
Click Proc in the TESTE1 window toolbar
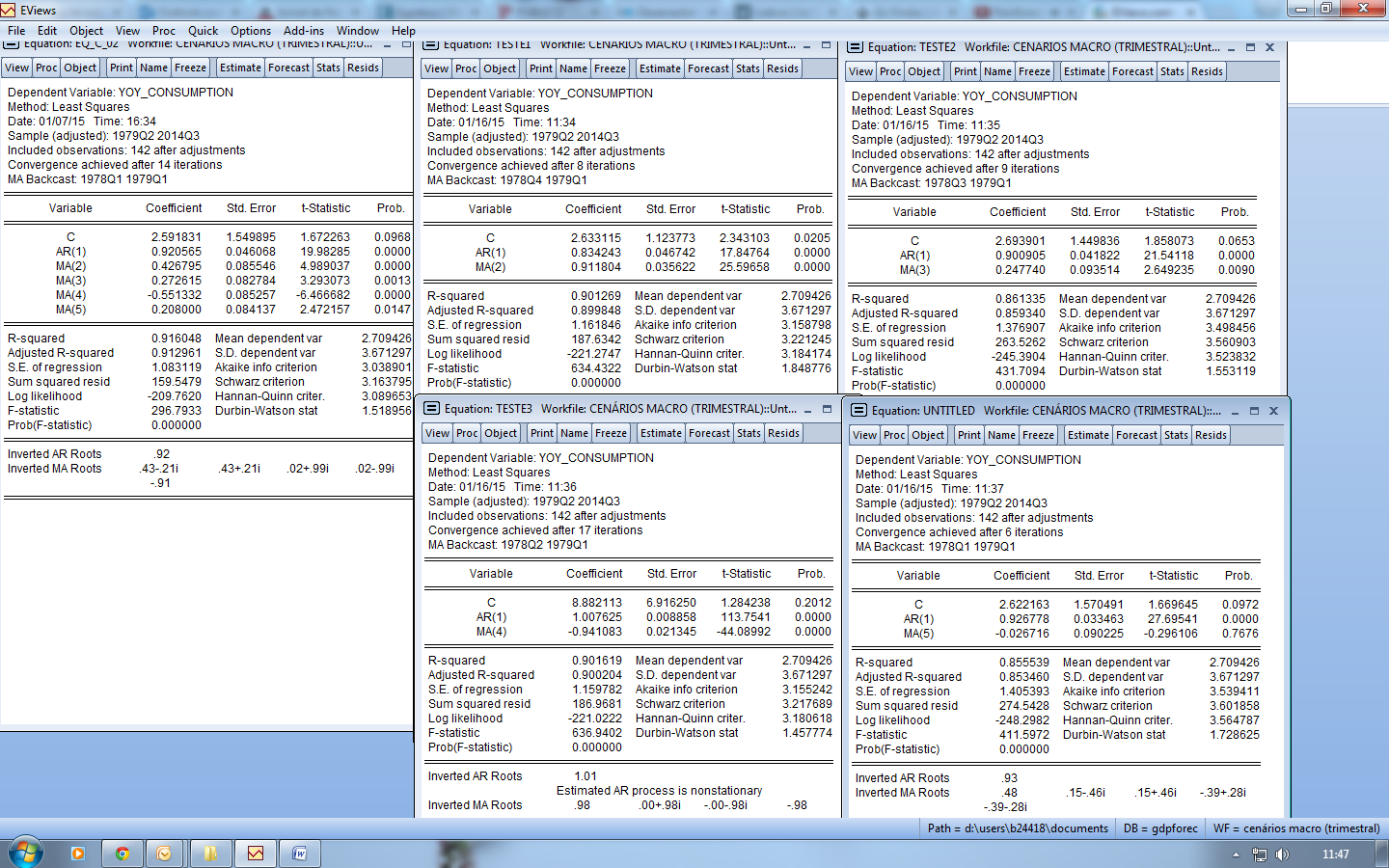(x=466, y=68)
